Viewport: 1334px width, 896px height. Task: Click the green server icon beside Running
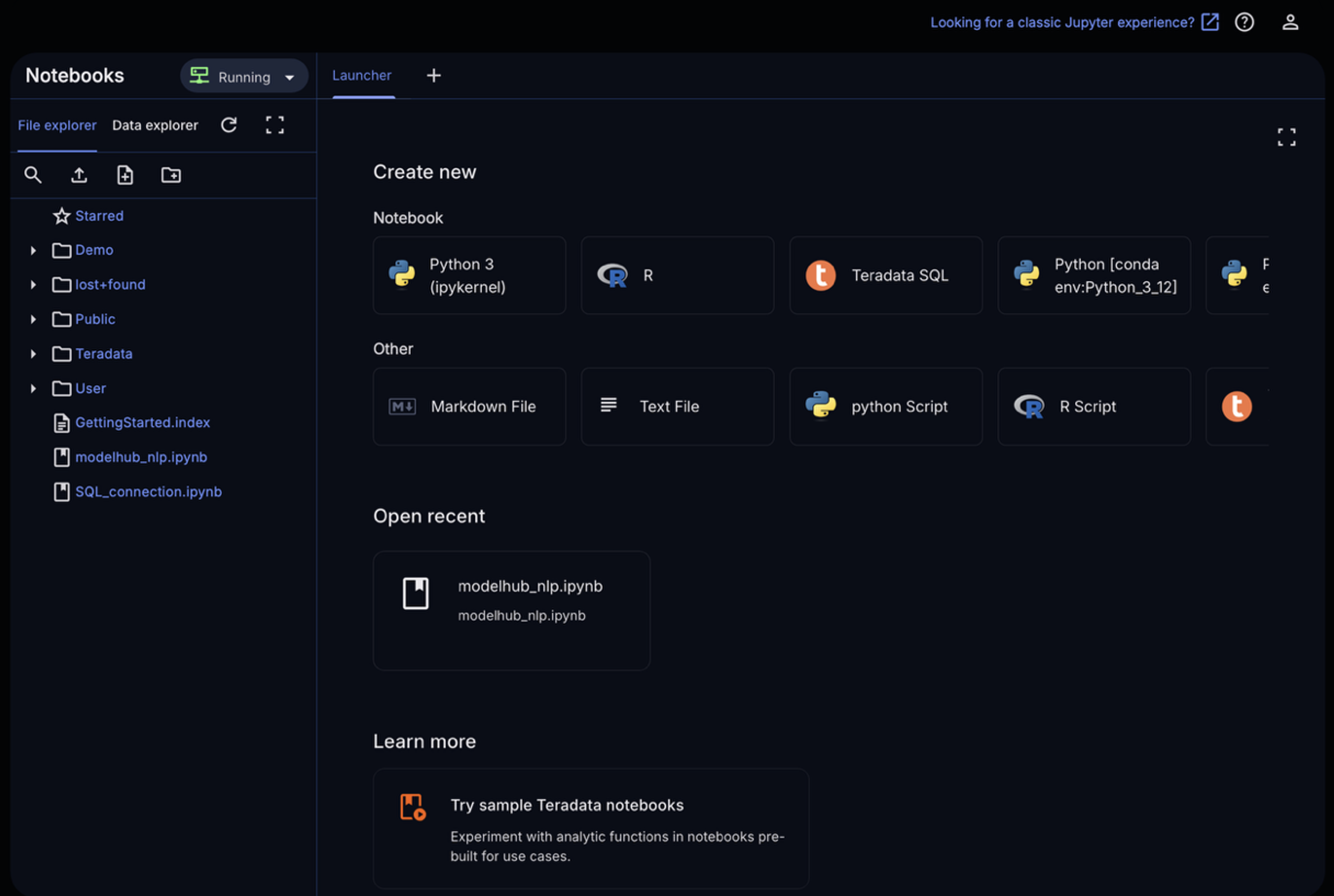(x=200, y=75)
